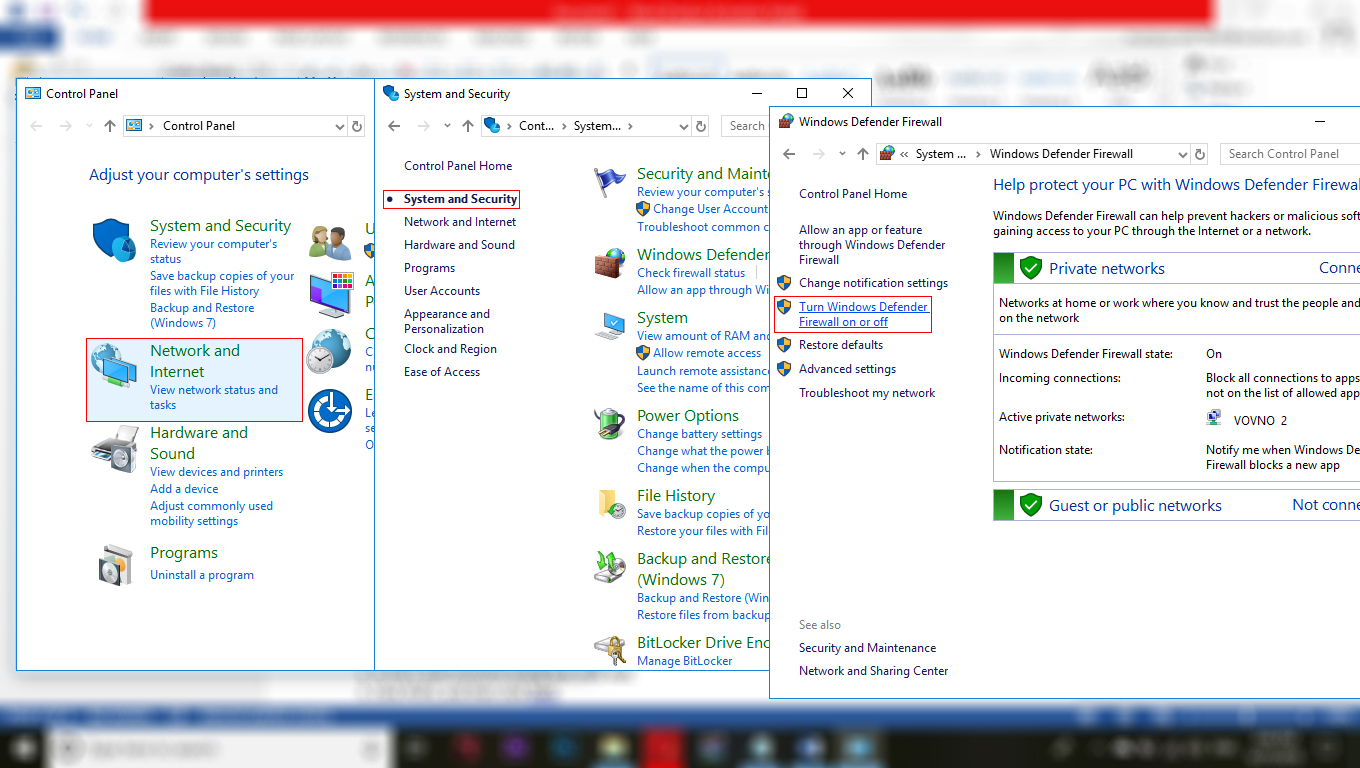Click the Refresh icon in the Firewall window address bar
1360x768 pixels.
[x=1200, y=154]
